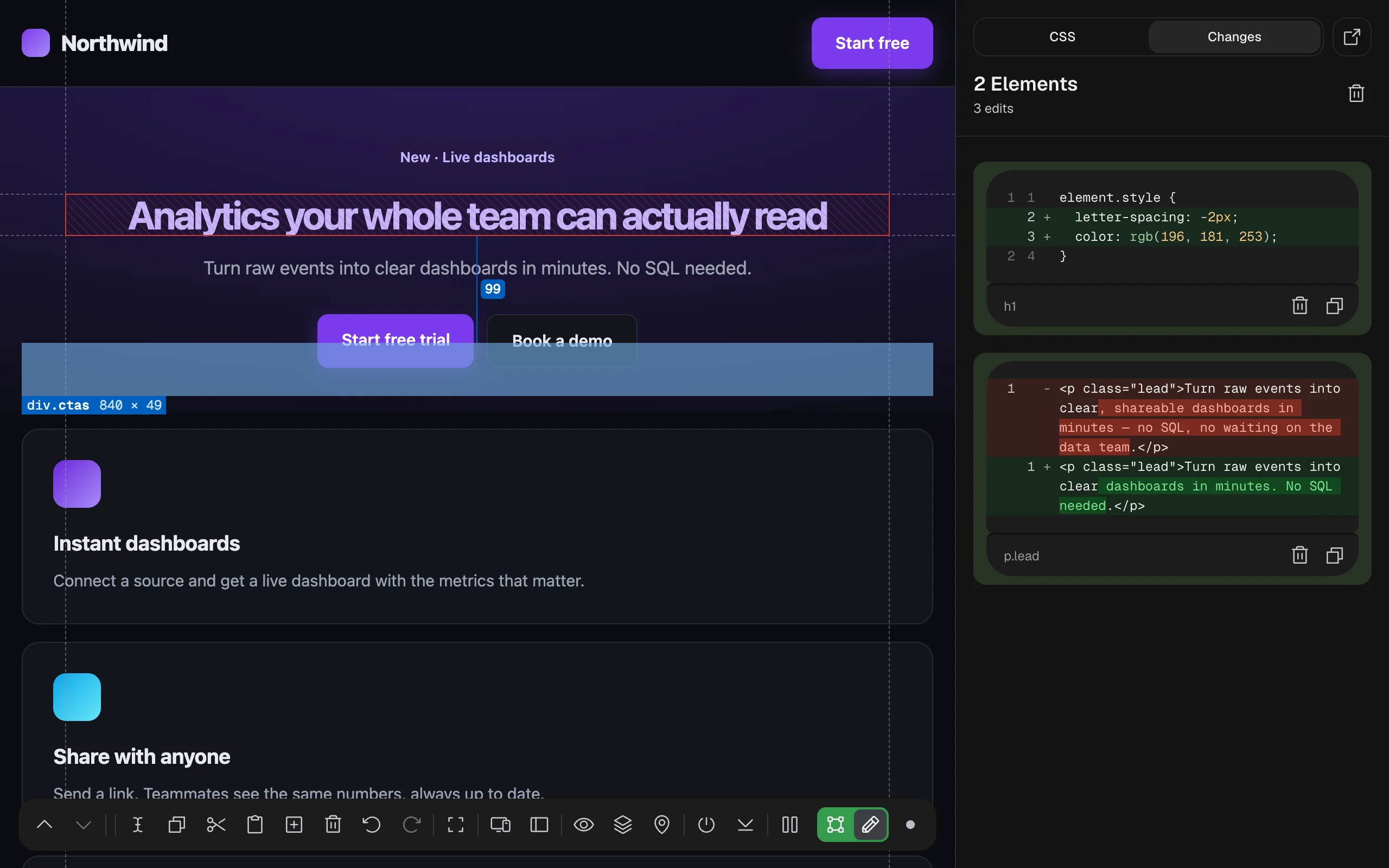
Task: Click the pause columns icon
Action: click(790, 825)
